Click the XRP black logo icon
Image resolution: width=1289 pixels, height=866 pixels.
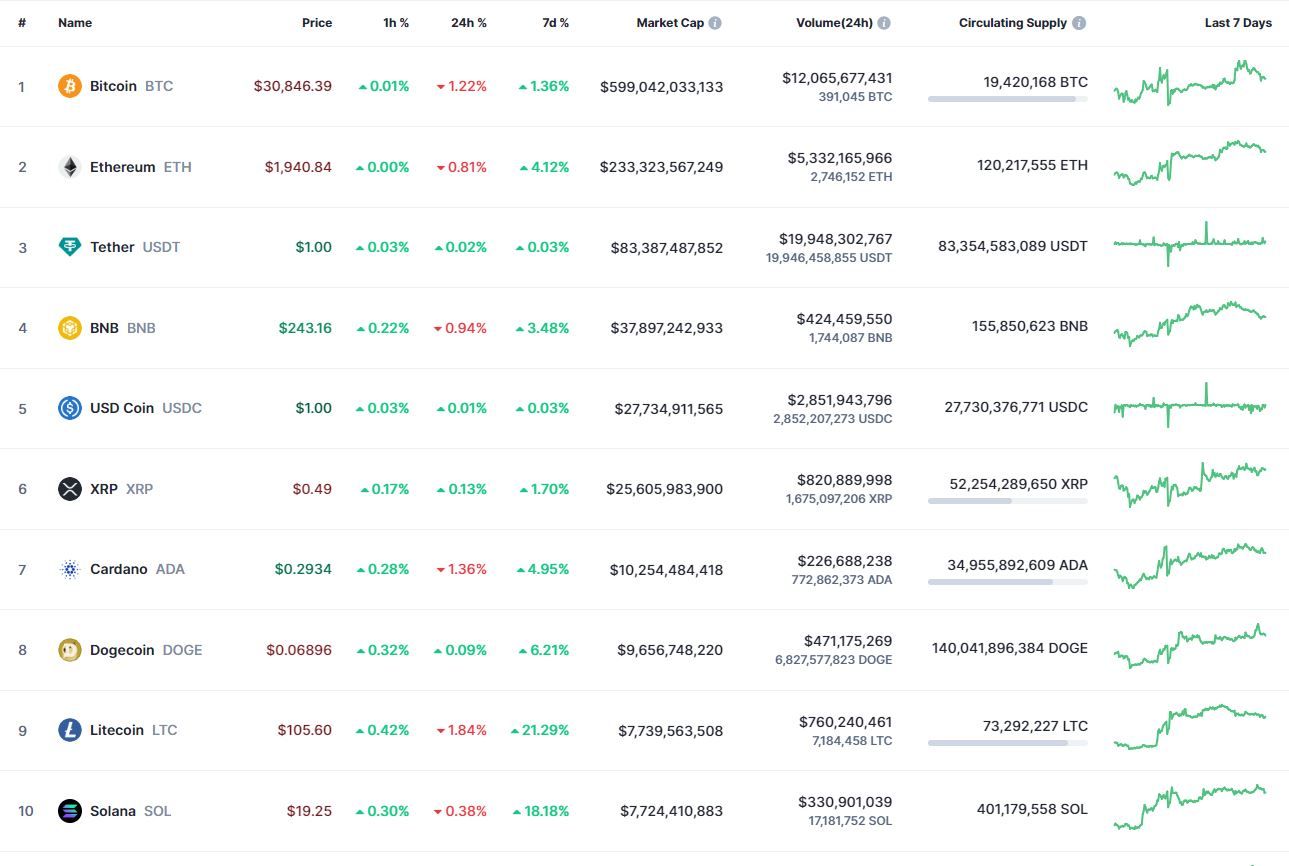click(69, 489)
